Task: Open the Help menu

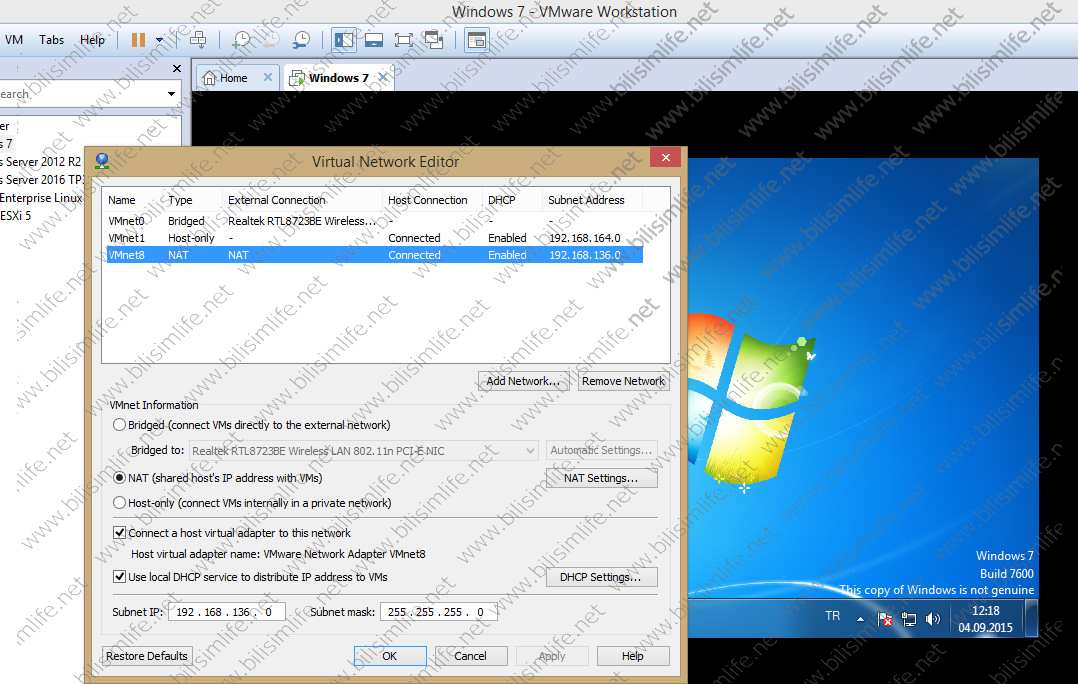Action: click(92, 40)
